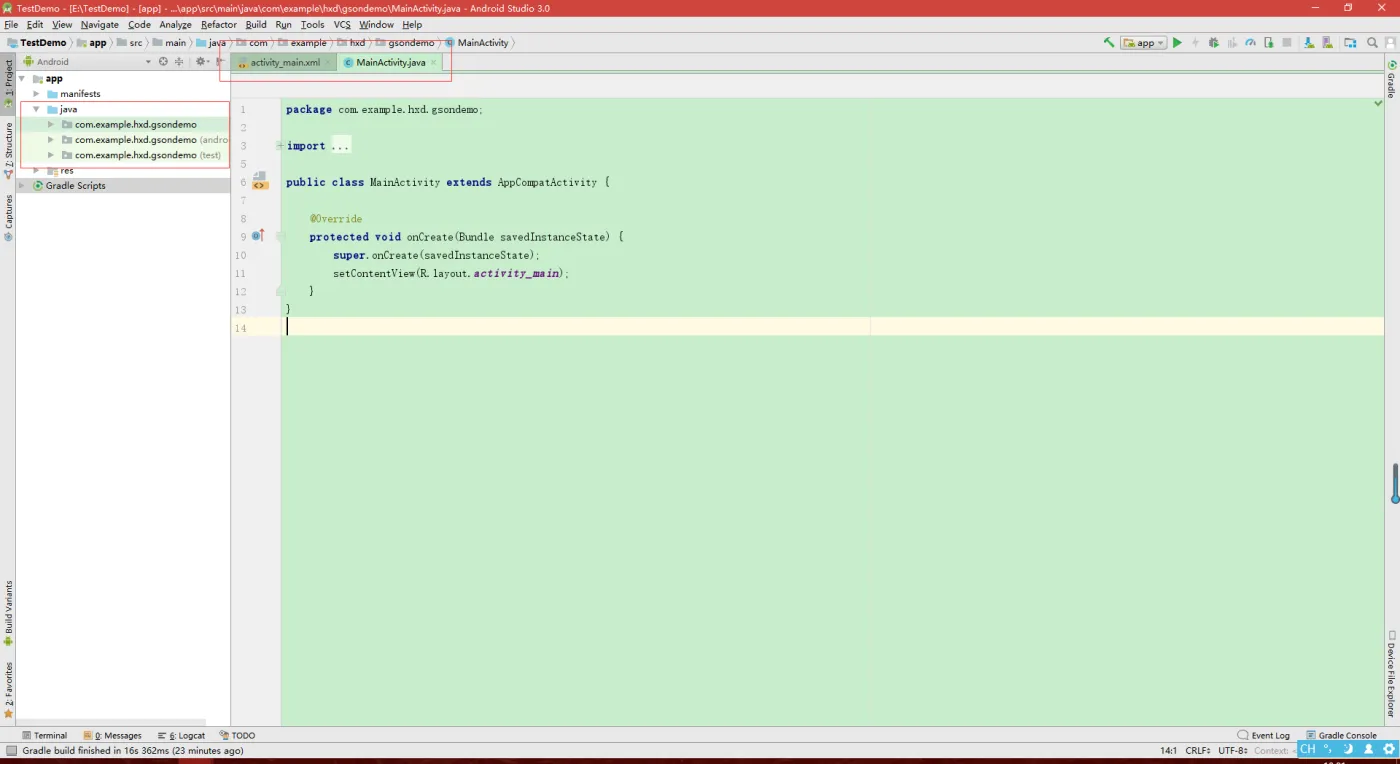Collapse the app module tree node
The width and height of the screenshot is (1400, 764).
[22, 78]
